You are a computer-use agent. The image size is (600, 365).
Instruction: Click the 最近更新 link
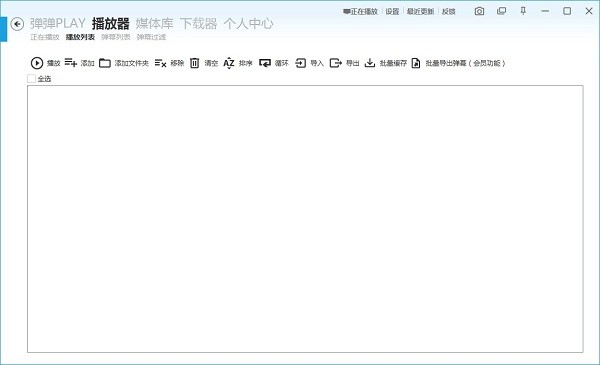coord(420,11)
